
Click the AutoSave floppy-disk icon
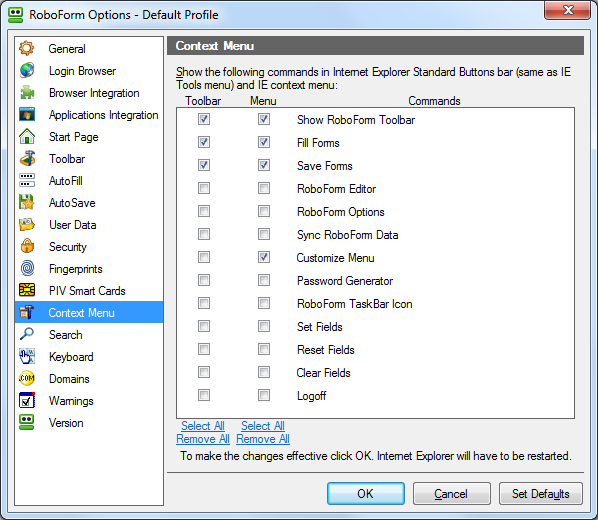27,203
